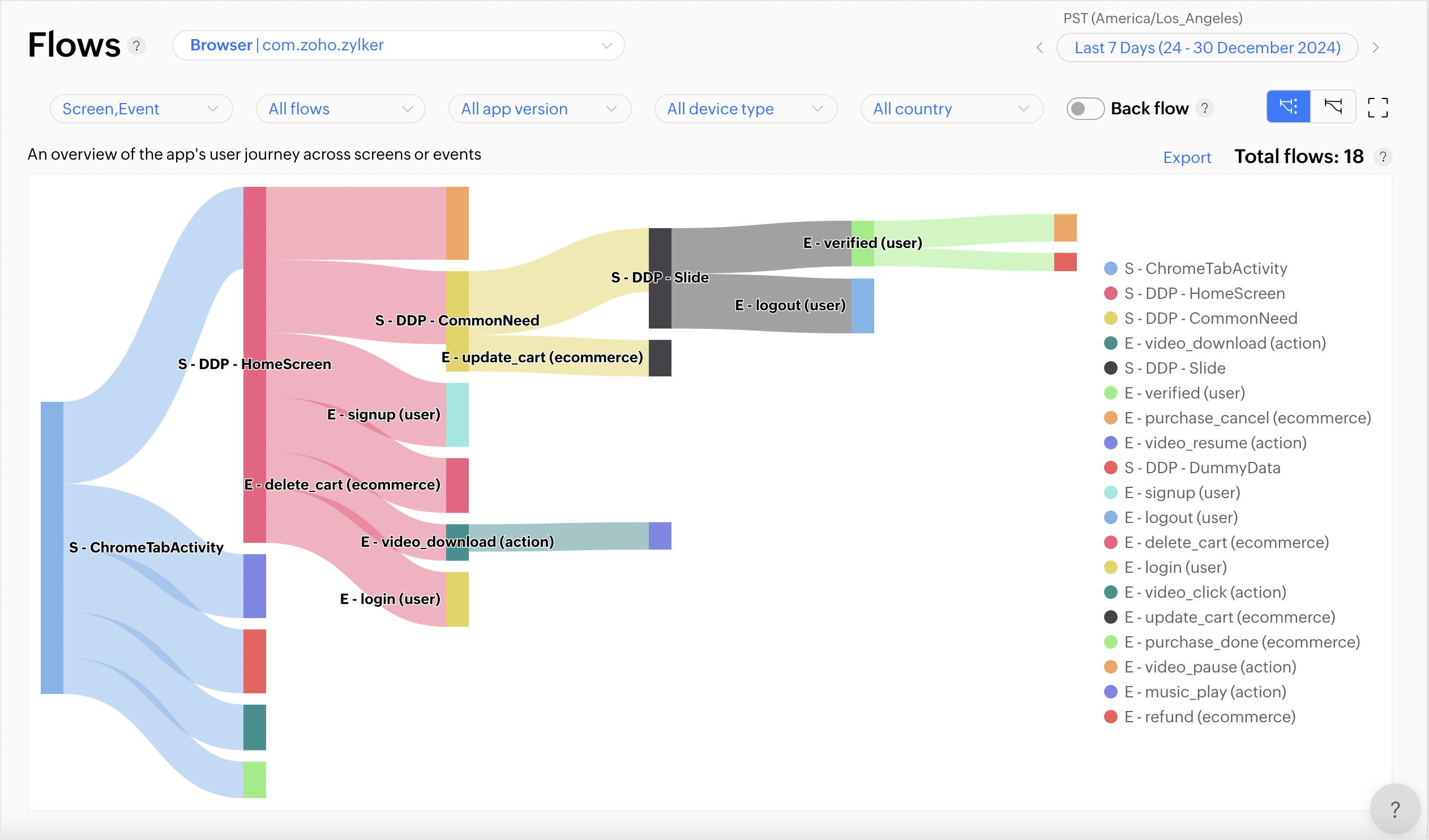Screen dimensions: 1429x840
Task: Open the floating help button
Action: tap(1395, 809)
